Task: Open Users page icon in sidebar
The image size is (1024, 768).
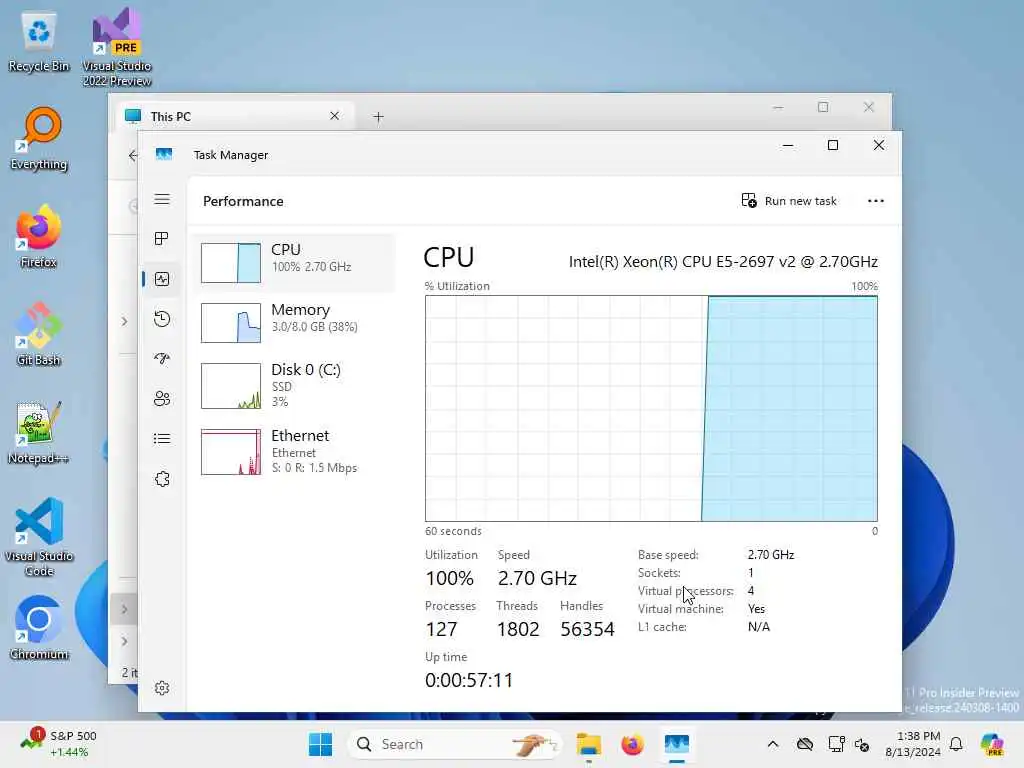Action: [x=162, y=398]
